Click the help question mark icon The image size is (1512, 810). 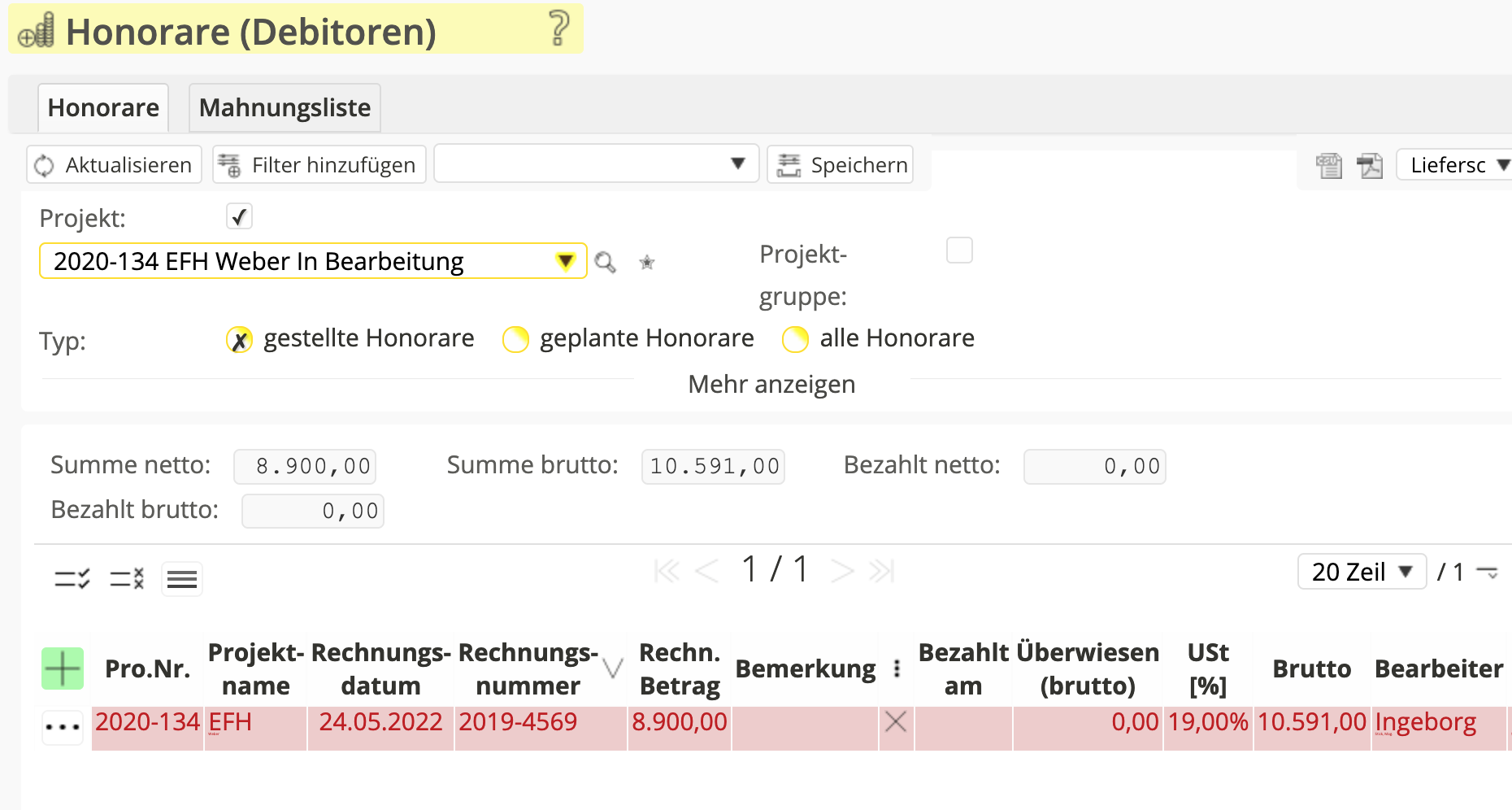558,28
